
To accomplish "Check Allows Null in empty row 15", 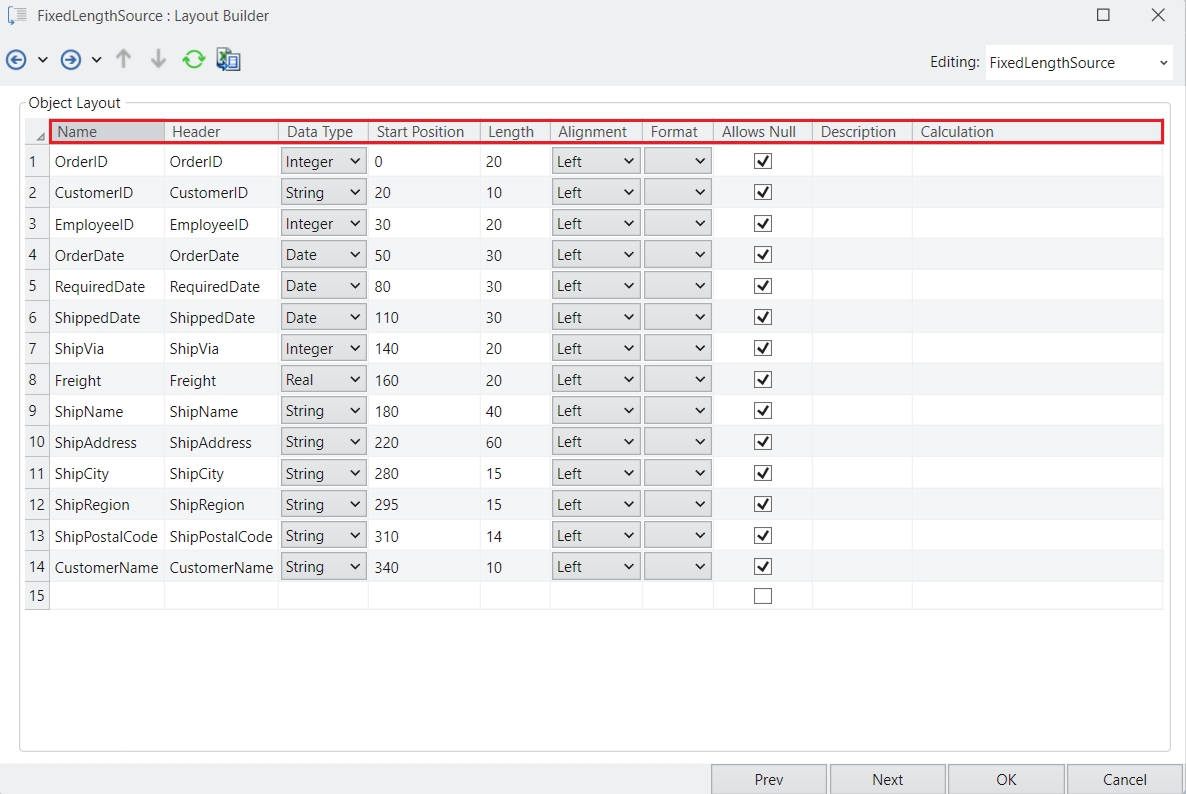I will 763,596.
